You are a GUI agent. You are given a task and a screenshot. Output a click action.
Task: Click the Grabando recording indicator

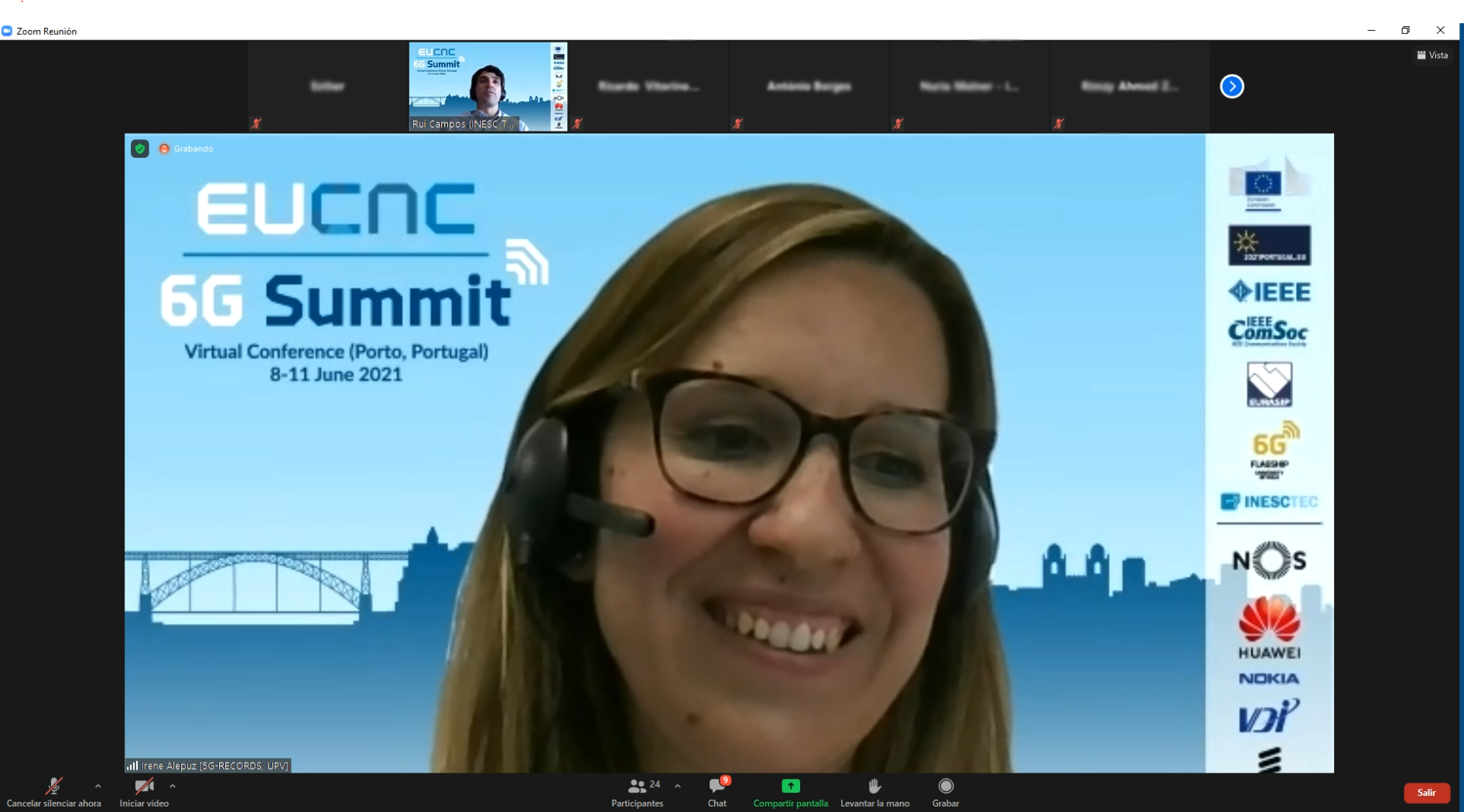coord(186,148)
